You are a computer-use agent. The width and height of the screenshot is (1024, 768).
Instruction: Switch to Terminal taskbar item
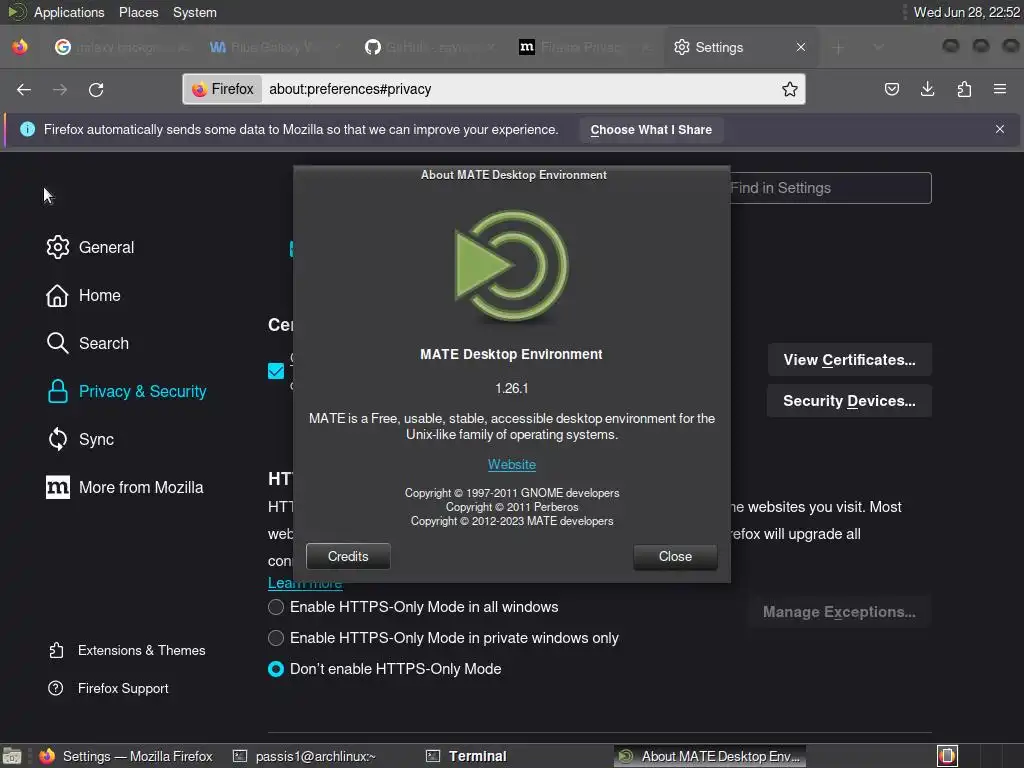466,756
